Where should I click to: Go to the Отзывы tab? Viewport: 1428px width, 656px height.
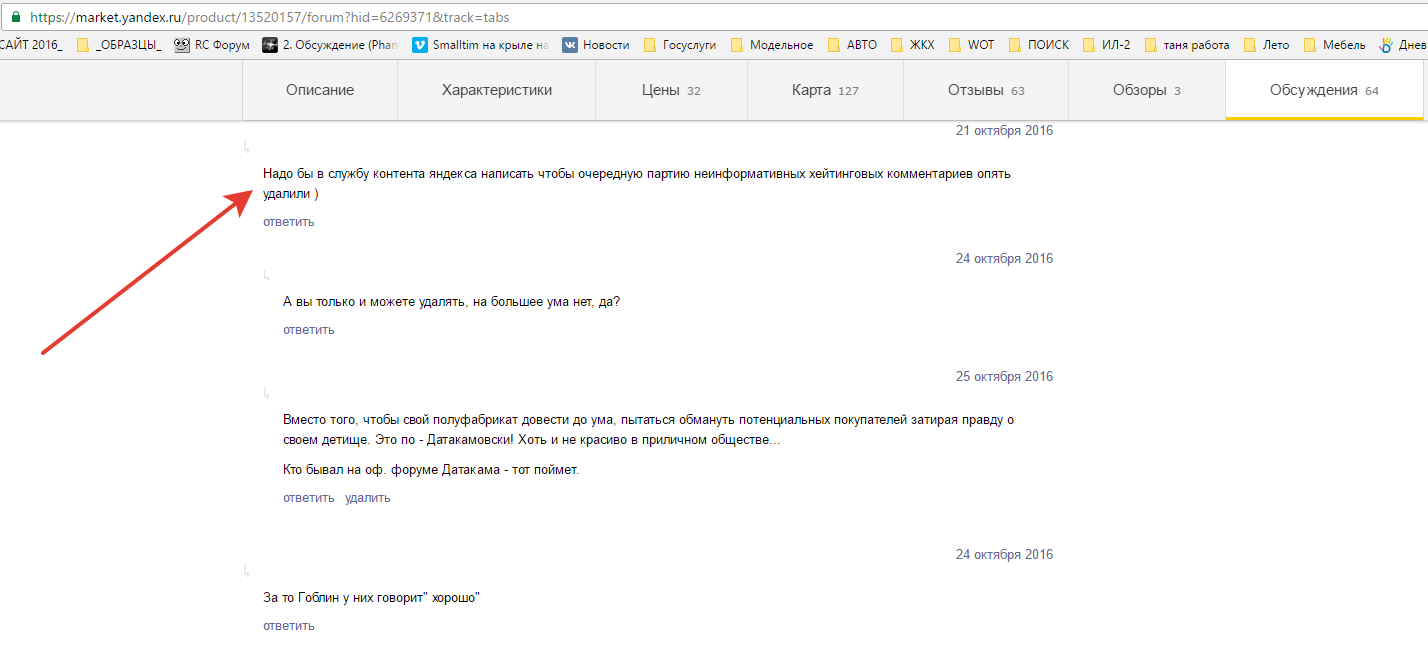pos(986,90)
